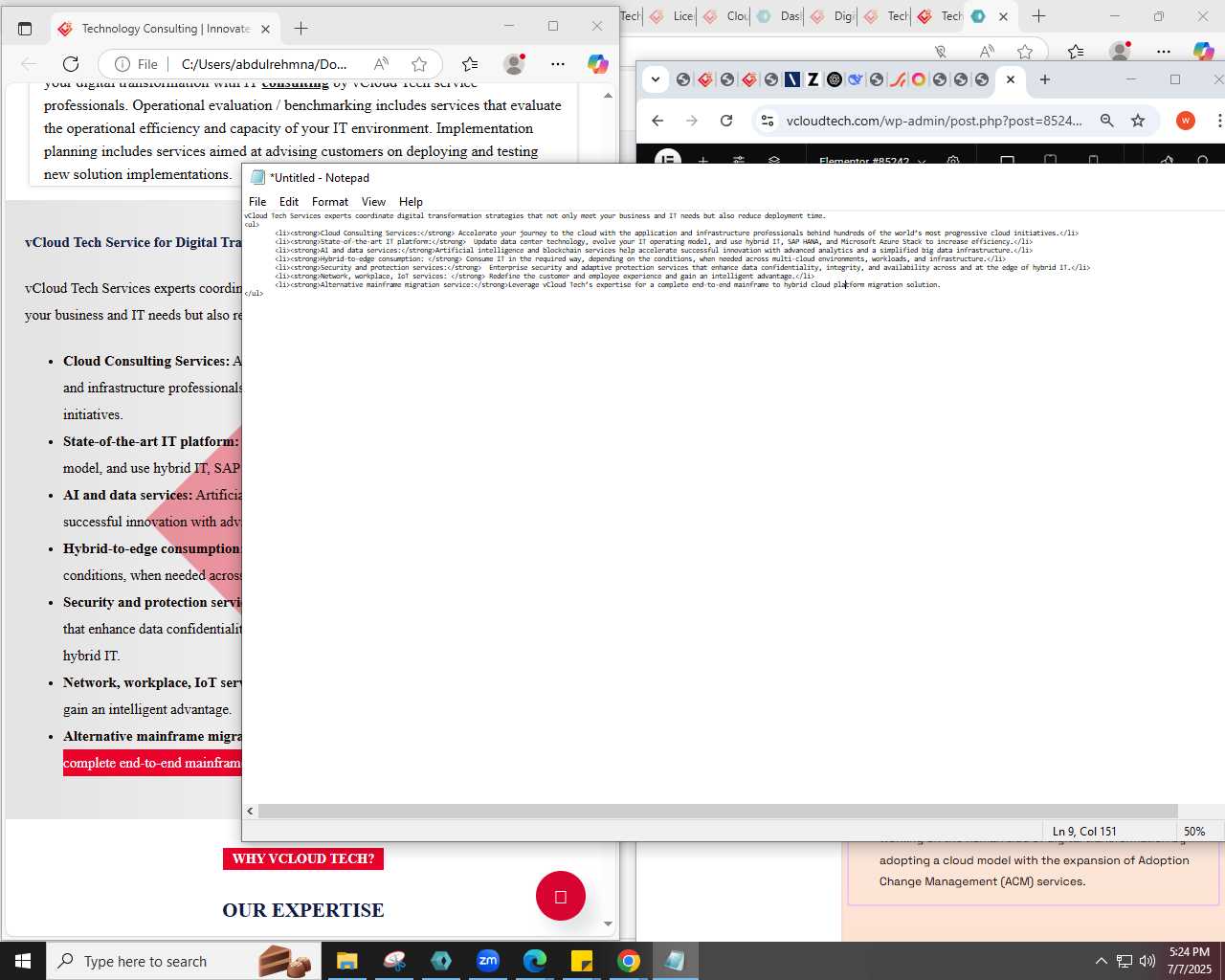Open Sticky Notes from the taskbar

tap(582, 961)
